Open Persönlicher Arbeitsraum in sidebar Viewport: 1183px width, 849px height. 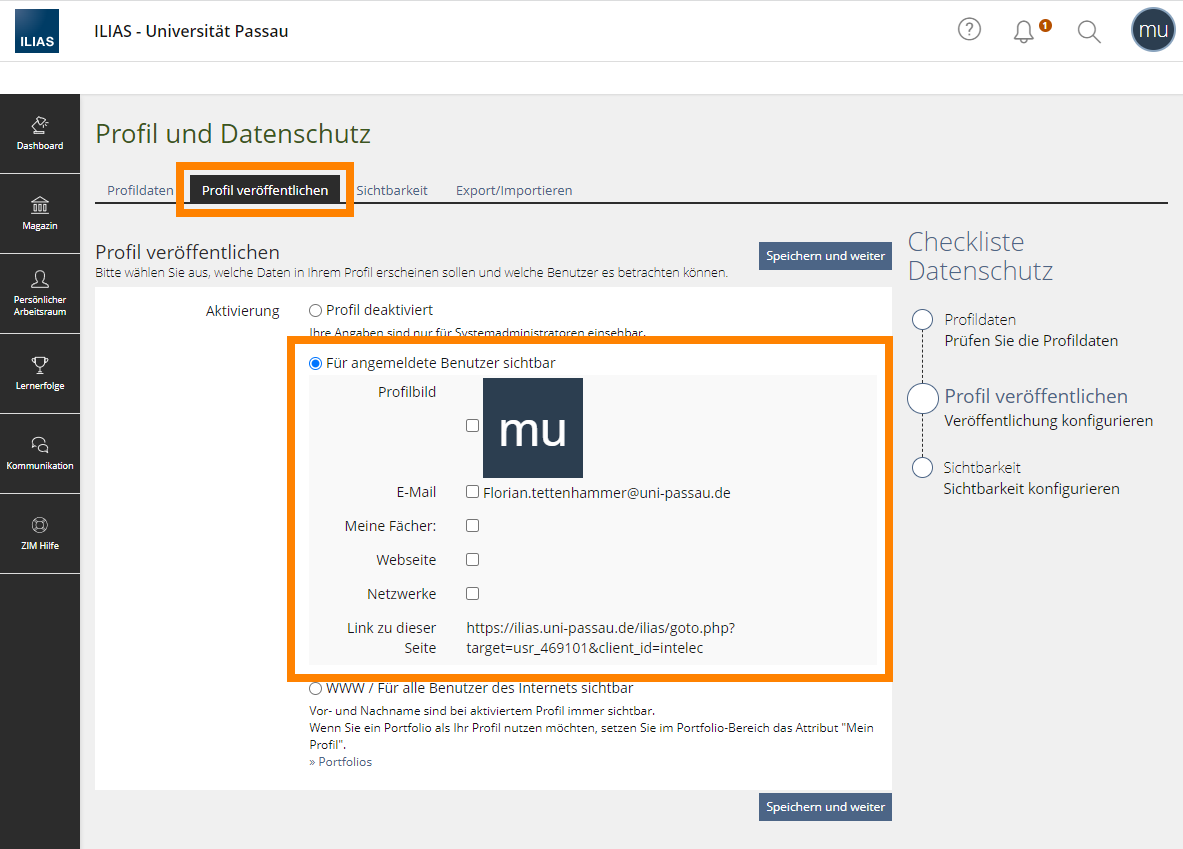(x=40, y=294)
